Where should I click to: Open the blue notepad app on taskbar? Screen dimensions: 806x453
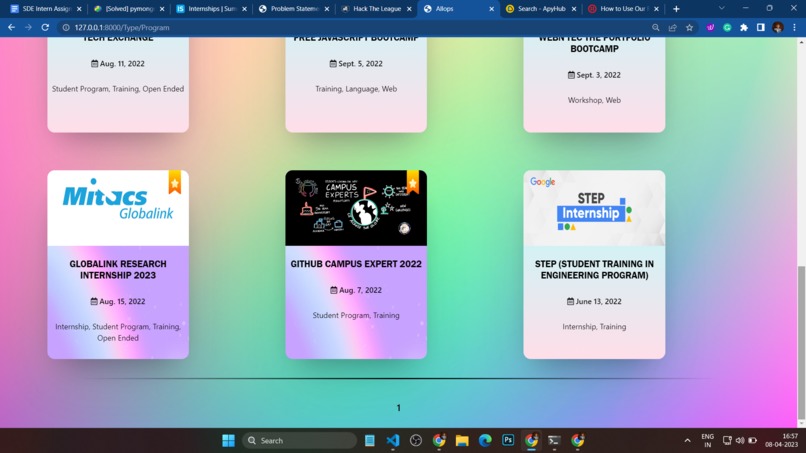(x=370, y=441)
